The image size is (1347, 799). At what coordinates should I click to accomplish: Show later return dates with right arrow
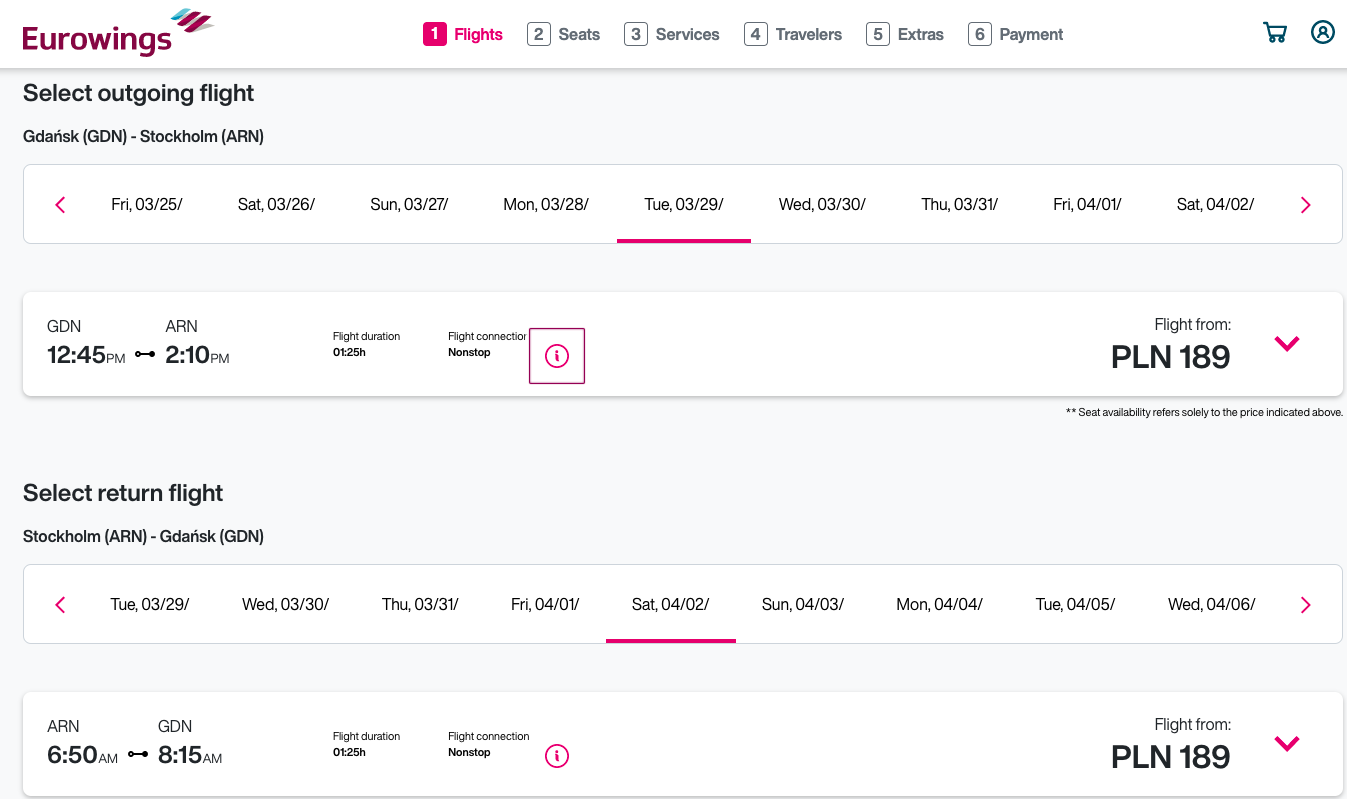(x=1305, y=605)
